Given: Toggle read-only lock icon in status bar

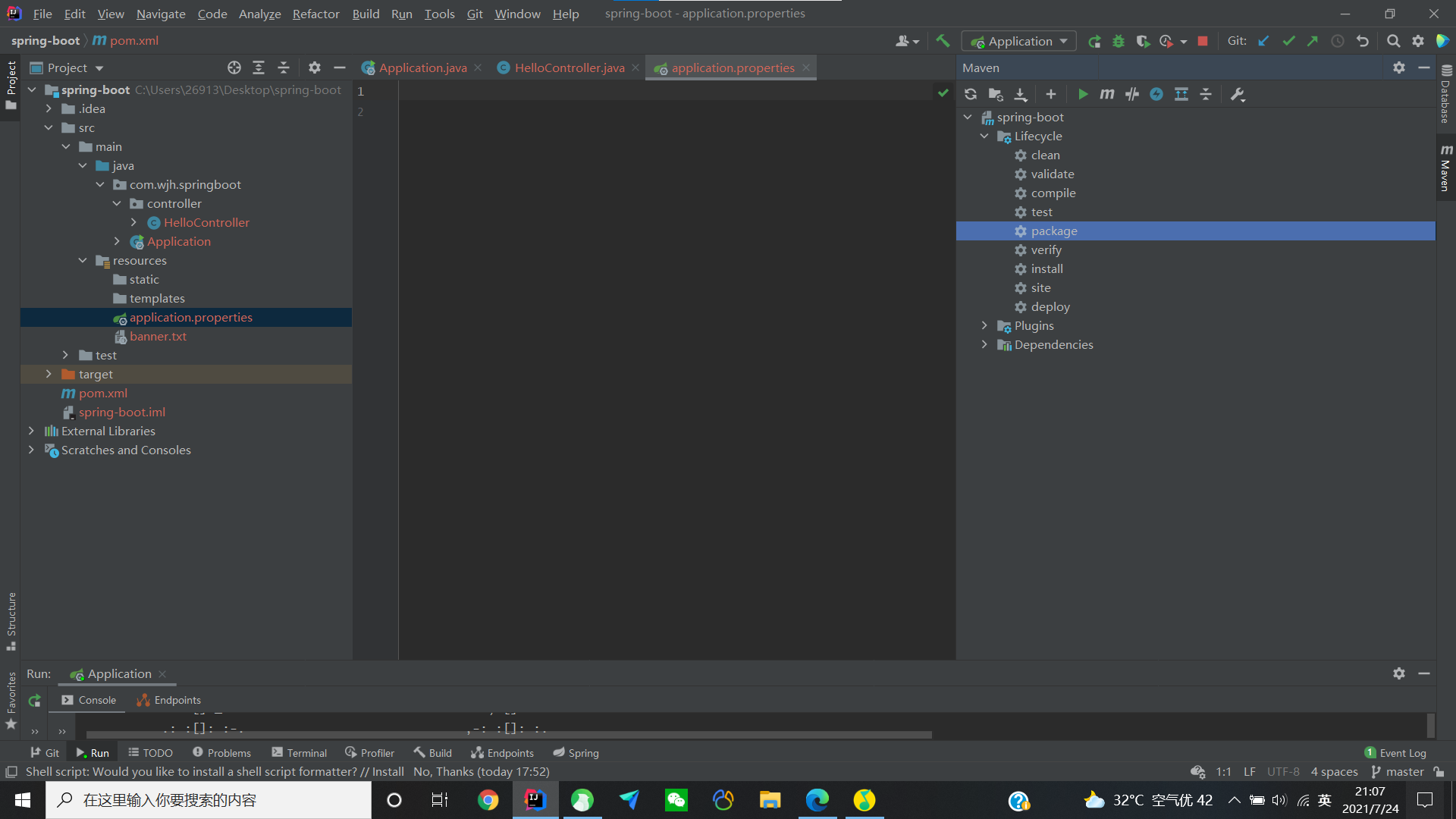Looking at the screenshot, I should pyautogui.click(x=1439, y=772).
